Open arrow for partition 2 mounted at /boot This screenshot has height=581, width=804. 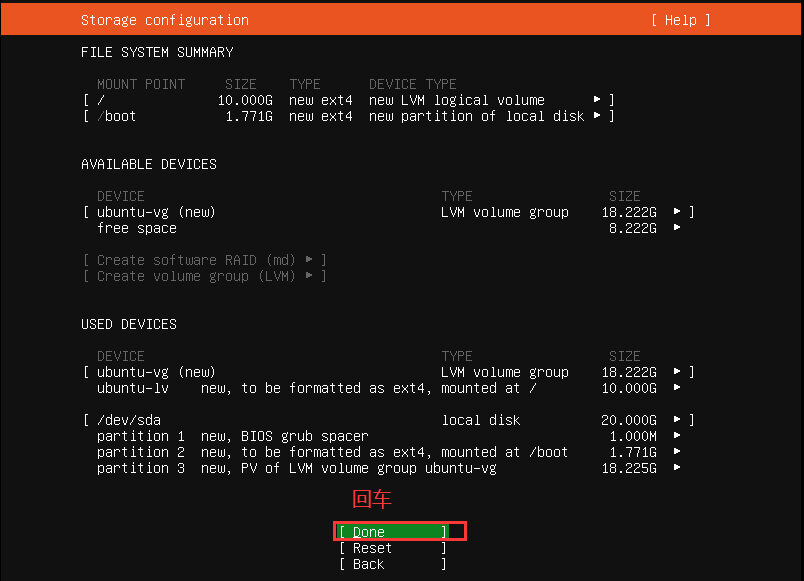[x=677, y=452]
